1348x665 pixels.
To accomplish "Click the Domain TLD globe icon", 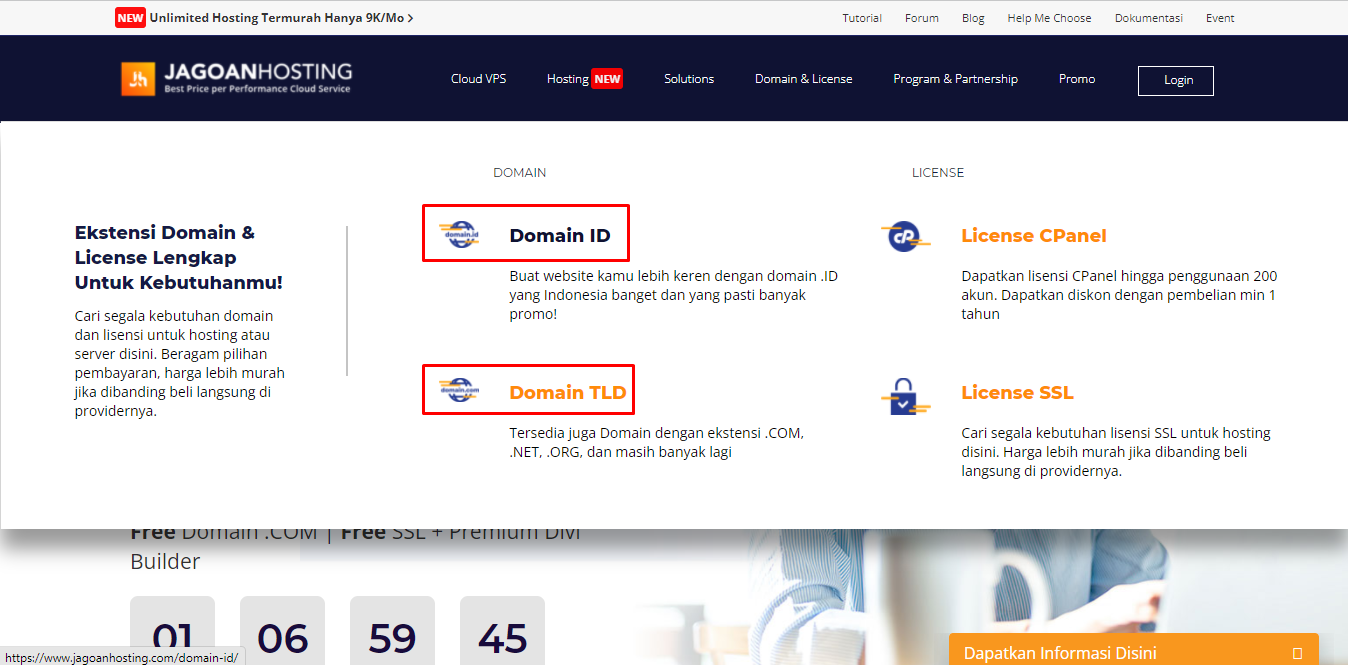I will (x=462, y=391).
